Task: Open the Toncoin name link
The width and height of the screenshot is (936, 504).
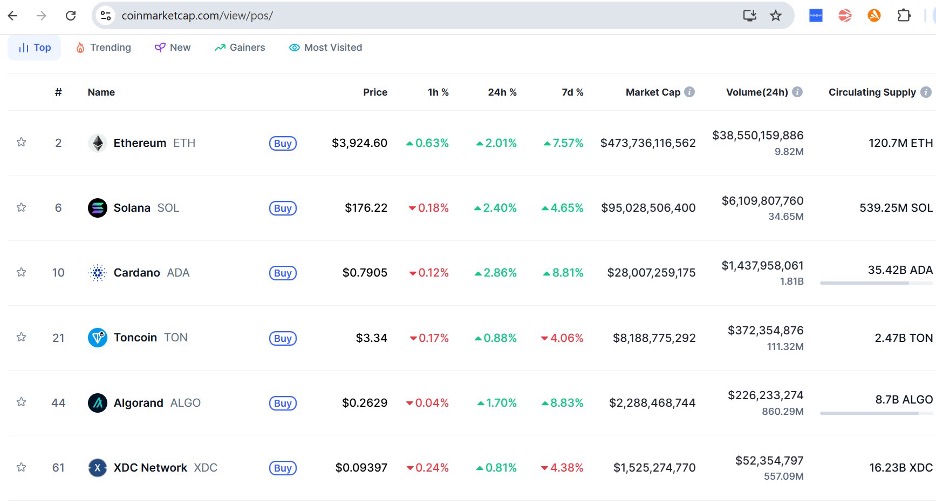Action: pyautogui.click(x=135, y=338)
